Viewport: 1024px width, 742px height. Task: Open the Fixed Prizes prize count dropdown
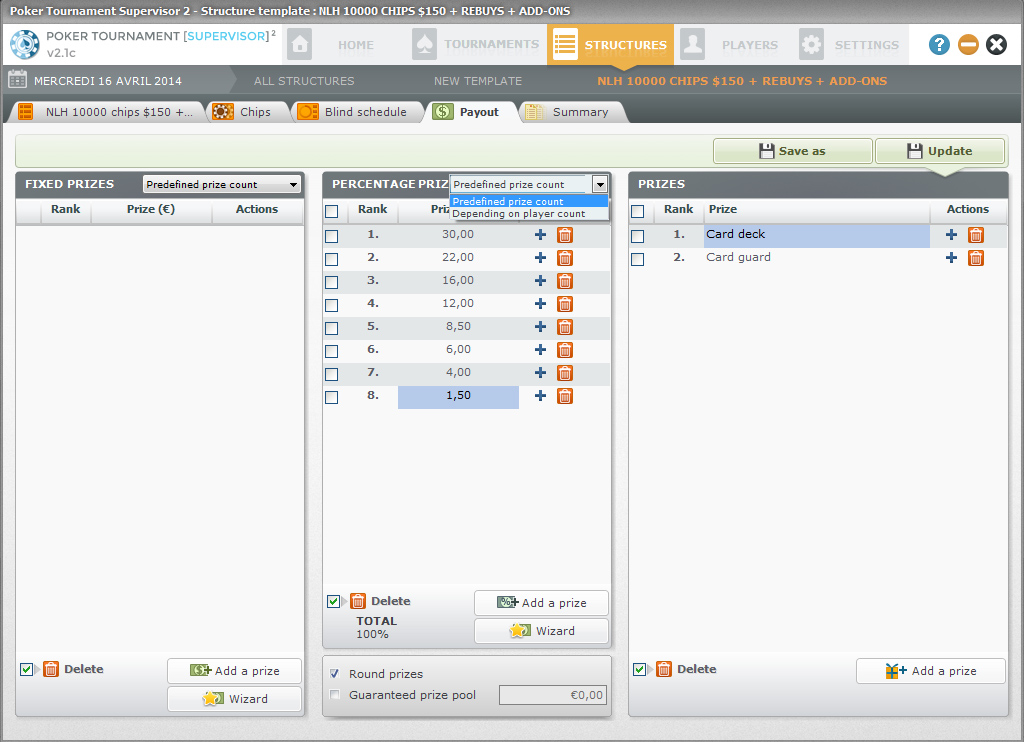click(x=222, y=185)
